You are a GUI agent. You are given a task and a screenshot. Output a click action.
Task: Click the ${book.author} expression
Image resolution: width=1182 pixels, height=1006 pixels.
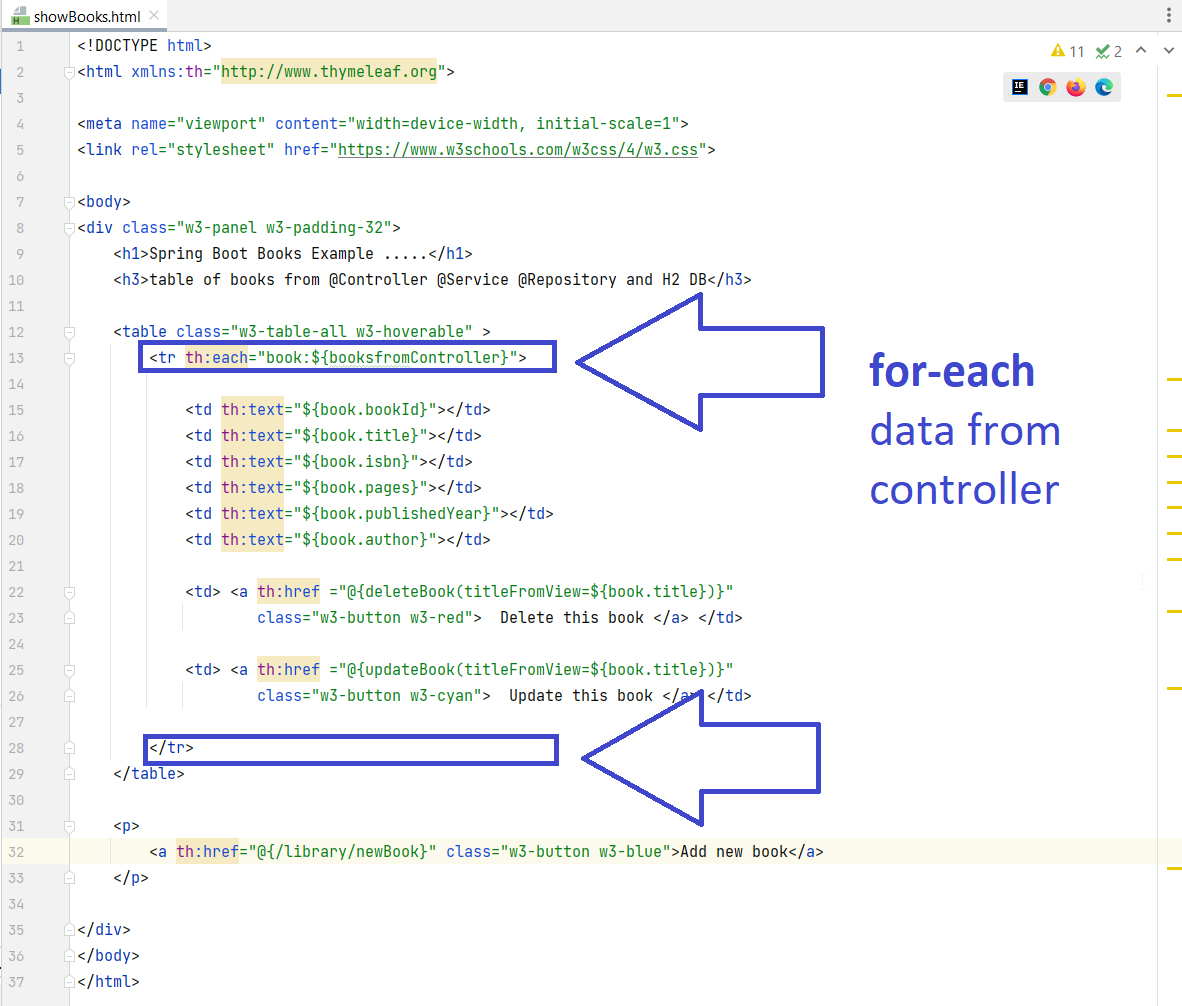point(365,540)
